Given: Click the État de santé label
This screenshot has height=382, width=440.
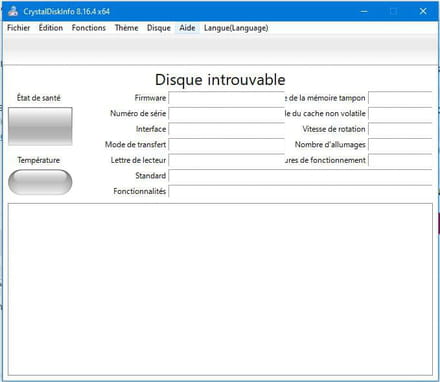Looking at the screenshot, I should [x=39, y=98].
